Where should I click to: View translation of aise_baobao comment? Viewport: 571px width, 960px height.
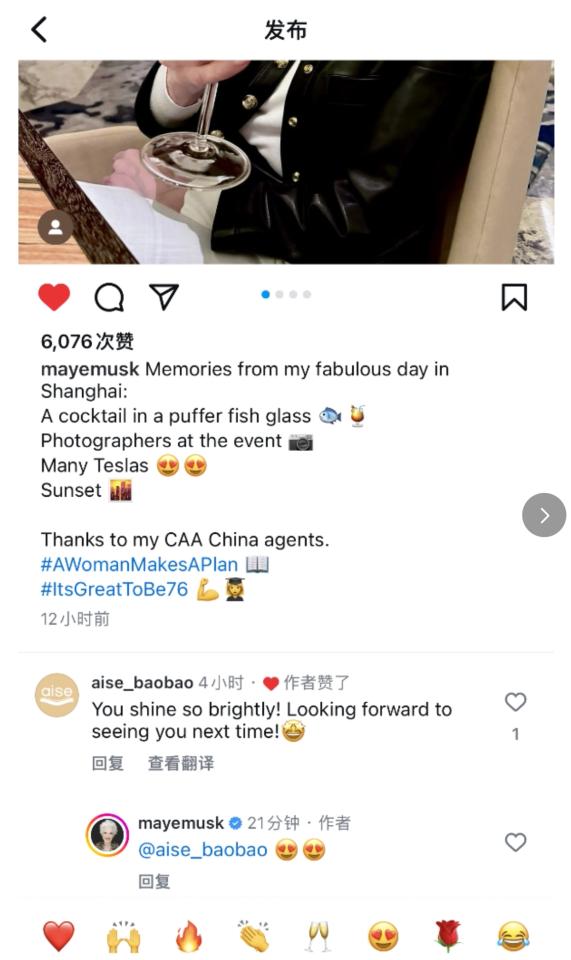click(181, 763)
